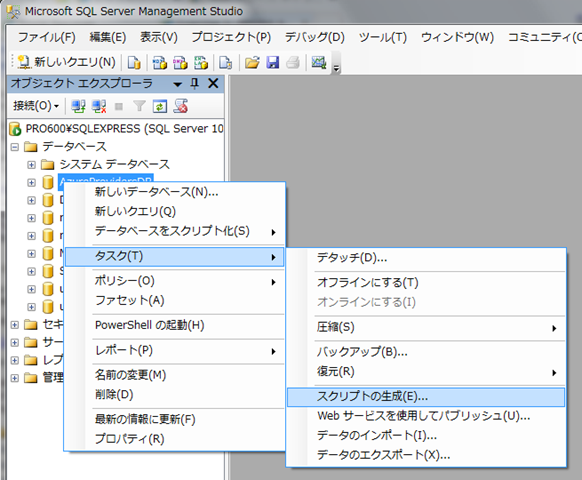This screenshot has height=480, width=582.
Task: Click the AzureProvidersDB database cylinder icon
Action: [x=48, y=182]
